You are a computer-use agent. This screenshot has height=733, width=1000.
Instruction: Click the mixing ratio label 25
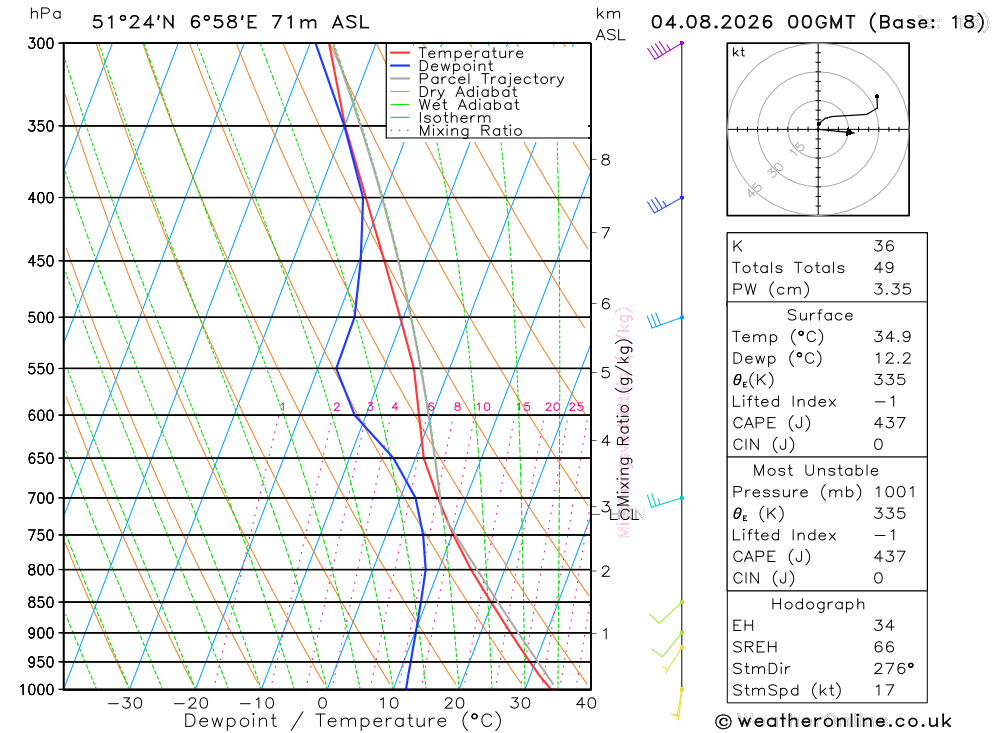pyautogui.click(x=577, y=407)
